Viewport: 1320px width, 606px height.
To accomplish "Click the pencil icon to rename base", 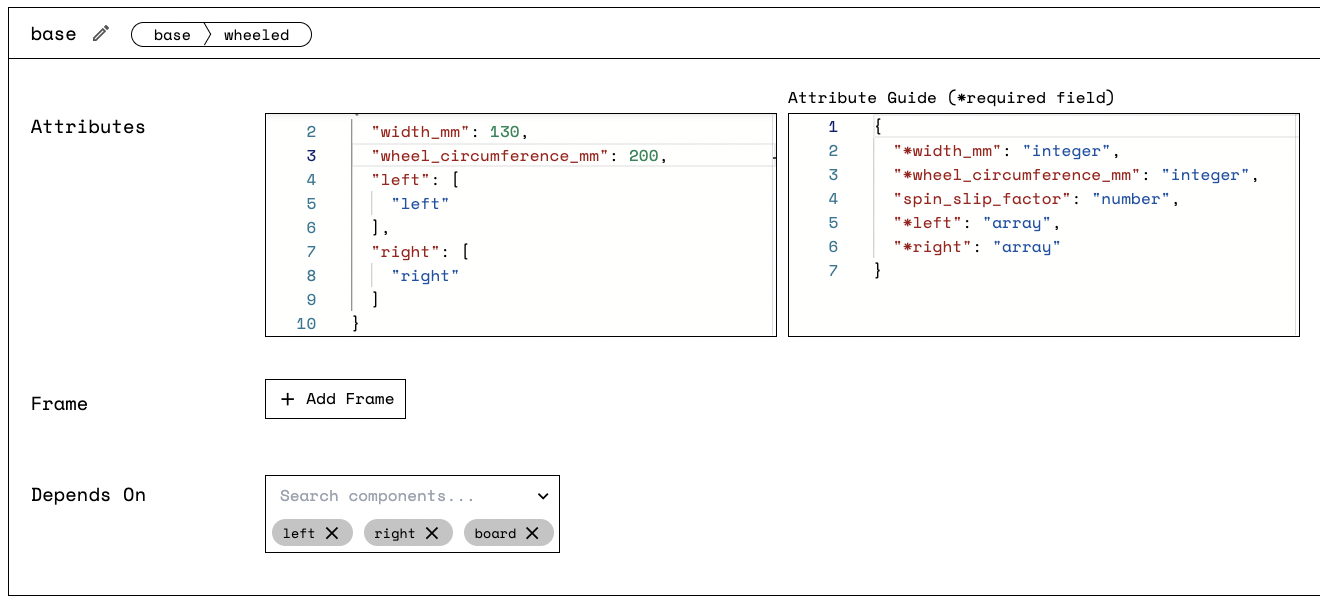I will (x=99, y=33).
